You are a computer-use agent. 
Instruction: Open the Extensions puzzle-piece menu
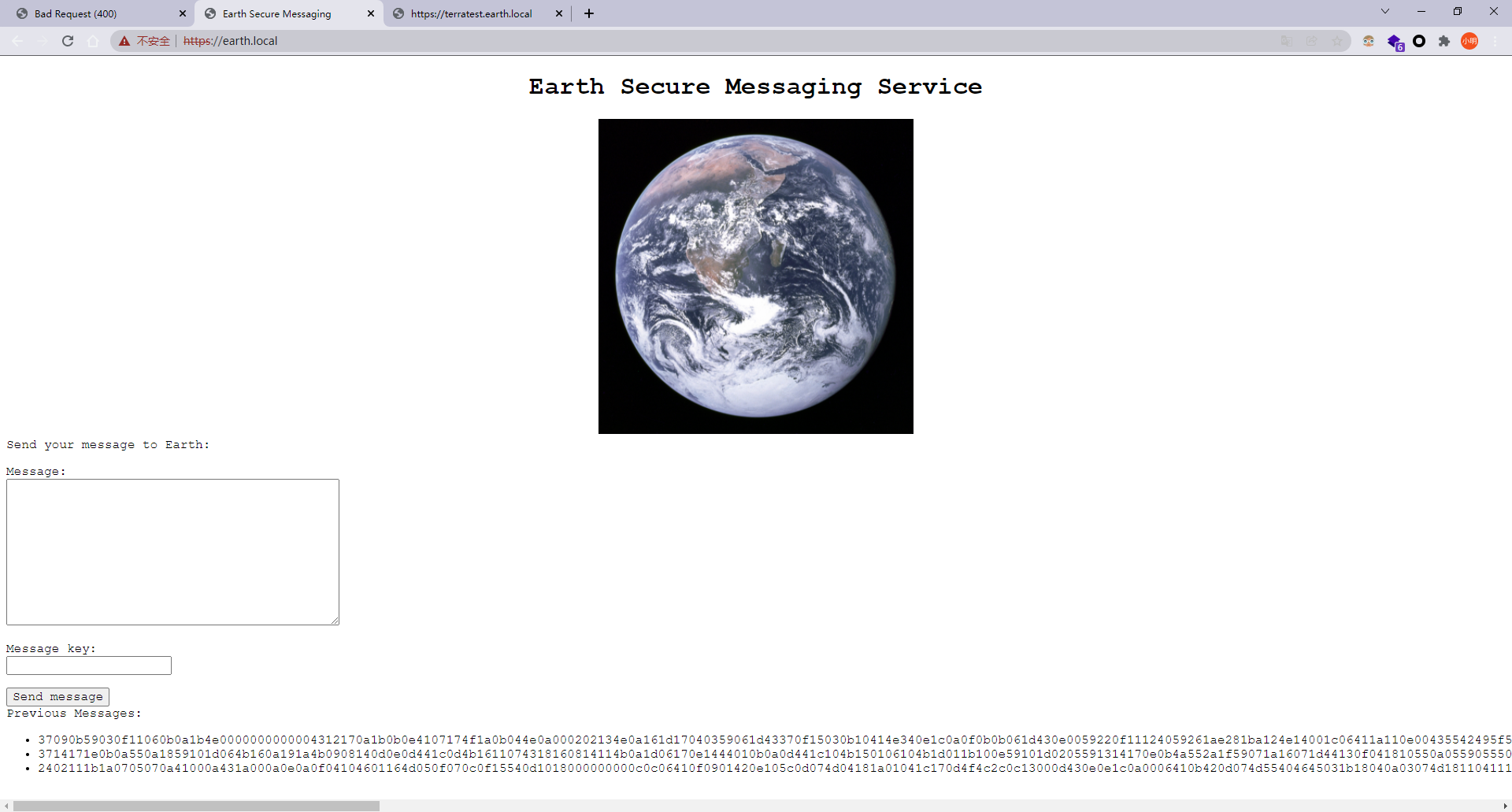tap(1444, 41)
